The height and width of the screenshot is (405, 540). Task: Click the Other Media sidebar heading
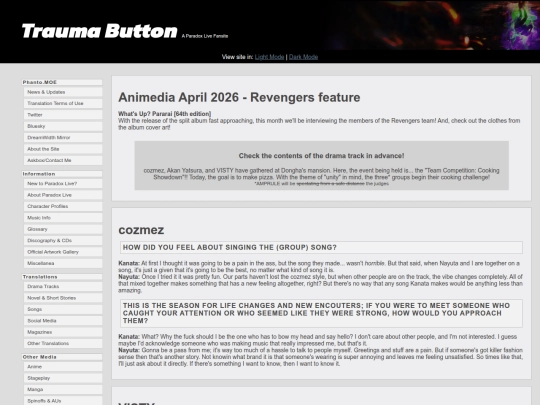[x=62, y=357]
